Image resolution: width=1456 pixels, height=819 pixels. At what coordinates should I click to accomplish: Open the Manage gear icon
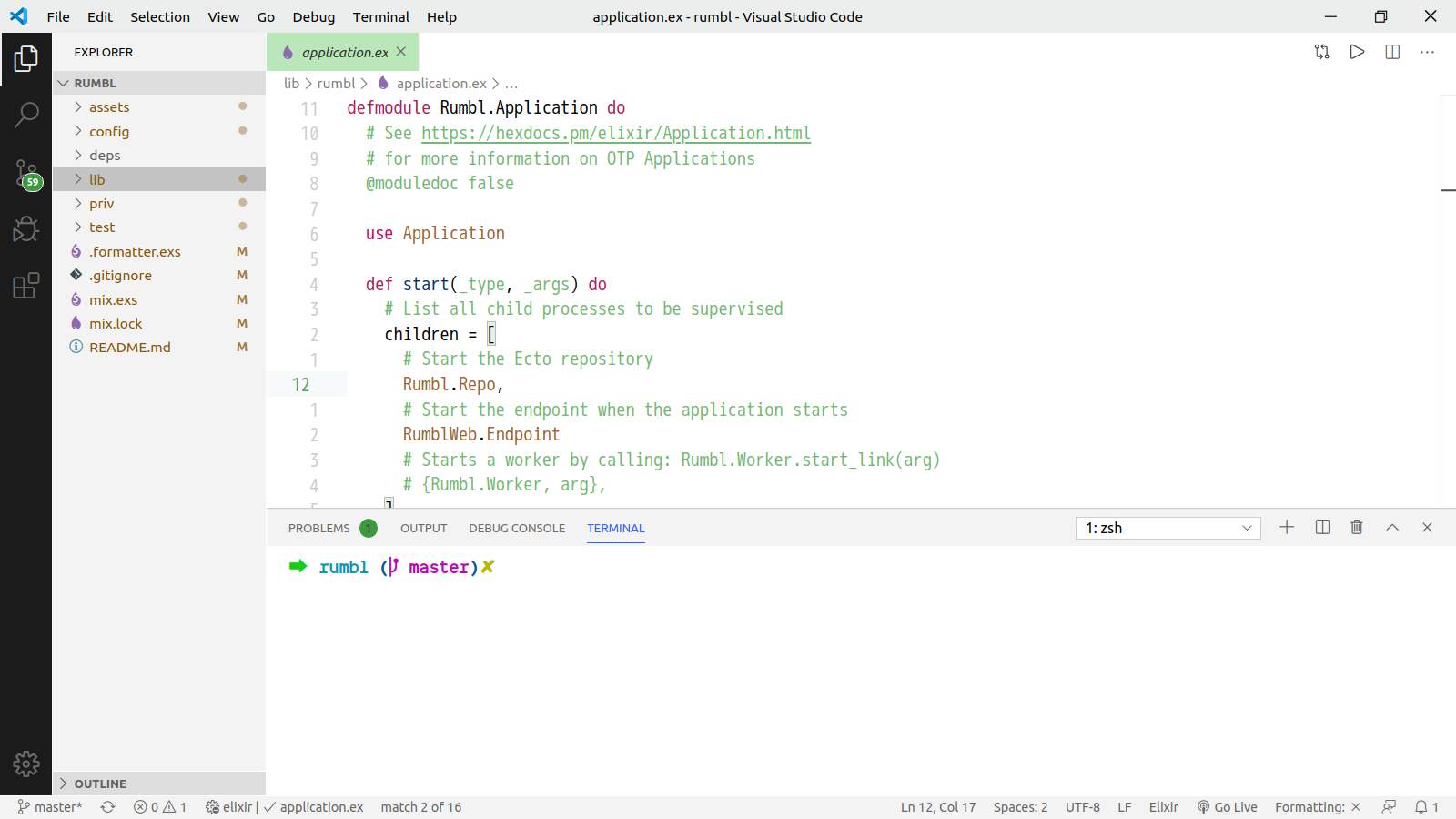tap(25, 763)
